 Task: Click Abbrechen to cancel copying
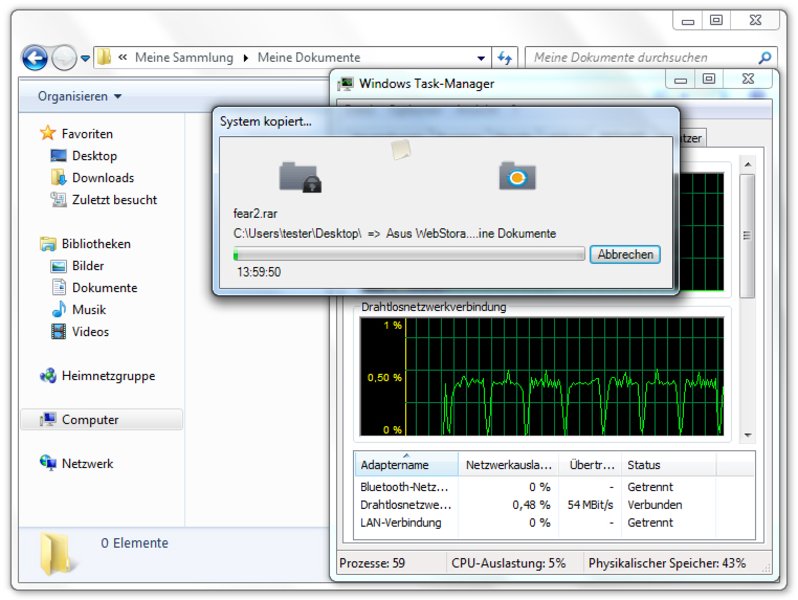point(625,254)
